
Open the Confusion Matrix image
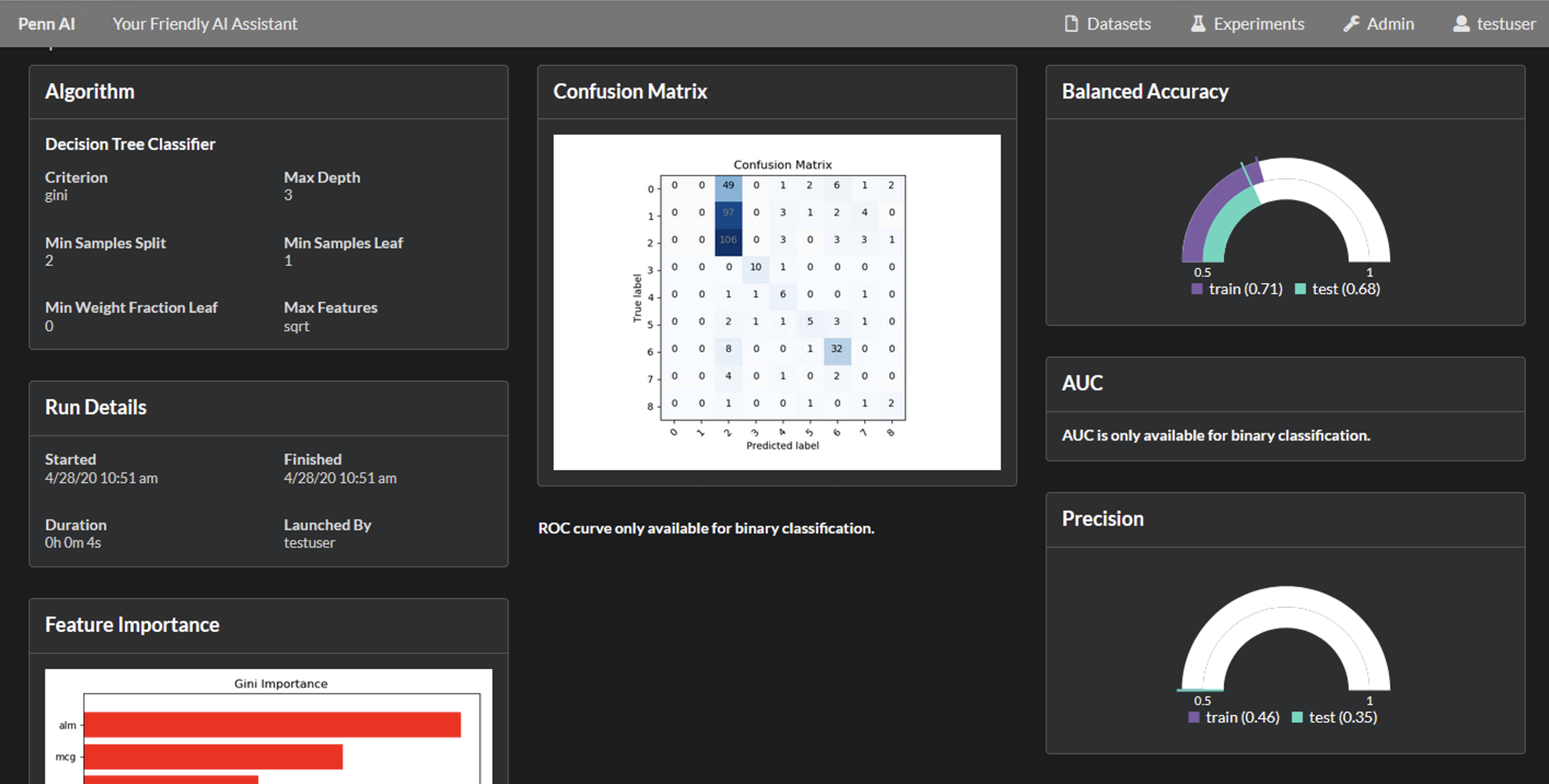(776, 302)
